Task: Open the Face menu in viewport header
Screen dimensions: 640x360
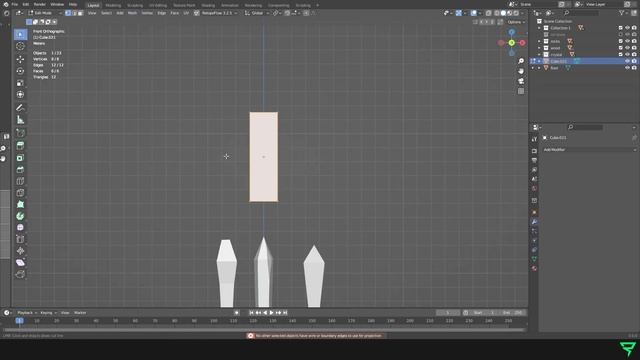Action: point(174,13)
